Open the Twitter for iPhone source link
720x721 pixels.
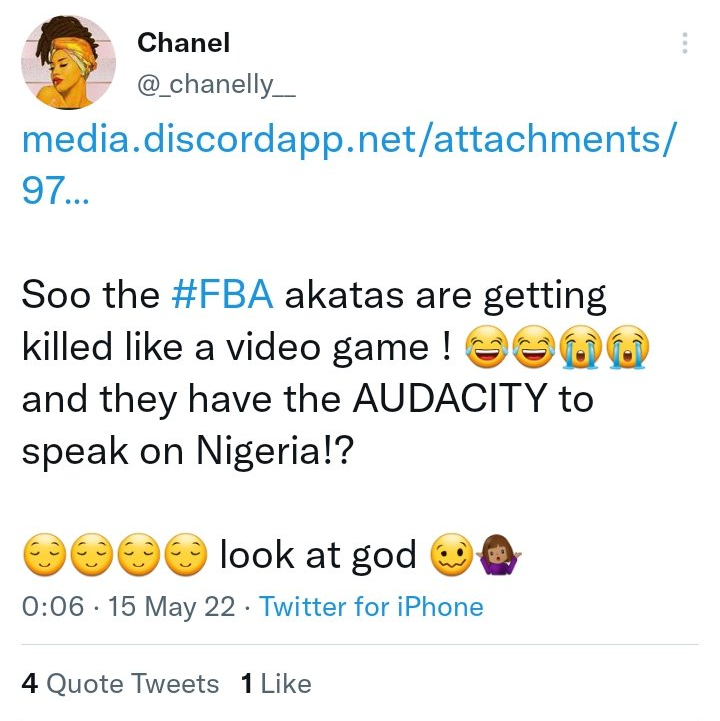371,606
